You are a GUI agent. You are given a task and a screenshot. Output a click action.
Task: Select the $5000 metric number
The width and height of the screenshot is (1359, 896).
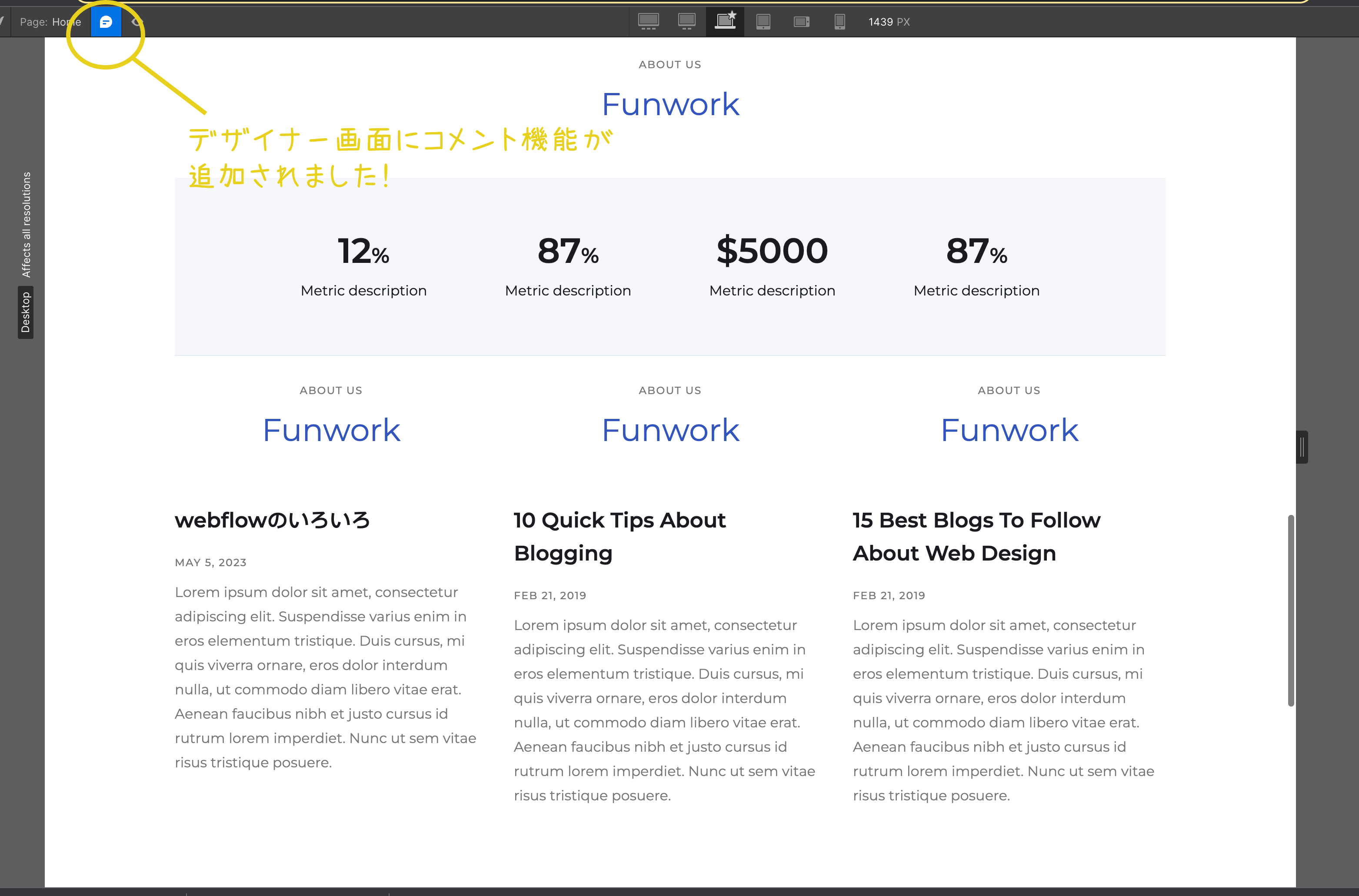click(x=772, y=251)
